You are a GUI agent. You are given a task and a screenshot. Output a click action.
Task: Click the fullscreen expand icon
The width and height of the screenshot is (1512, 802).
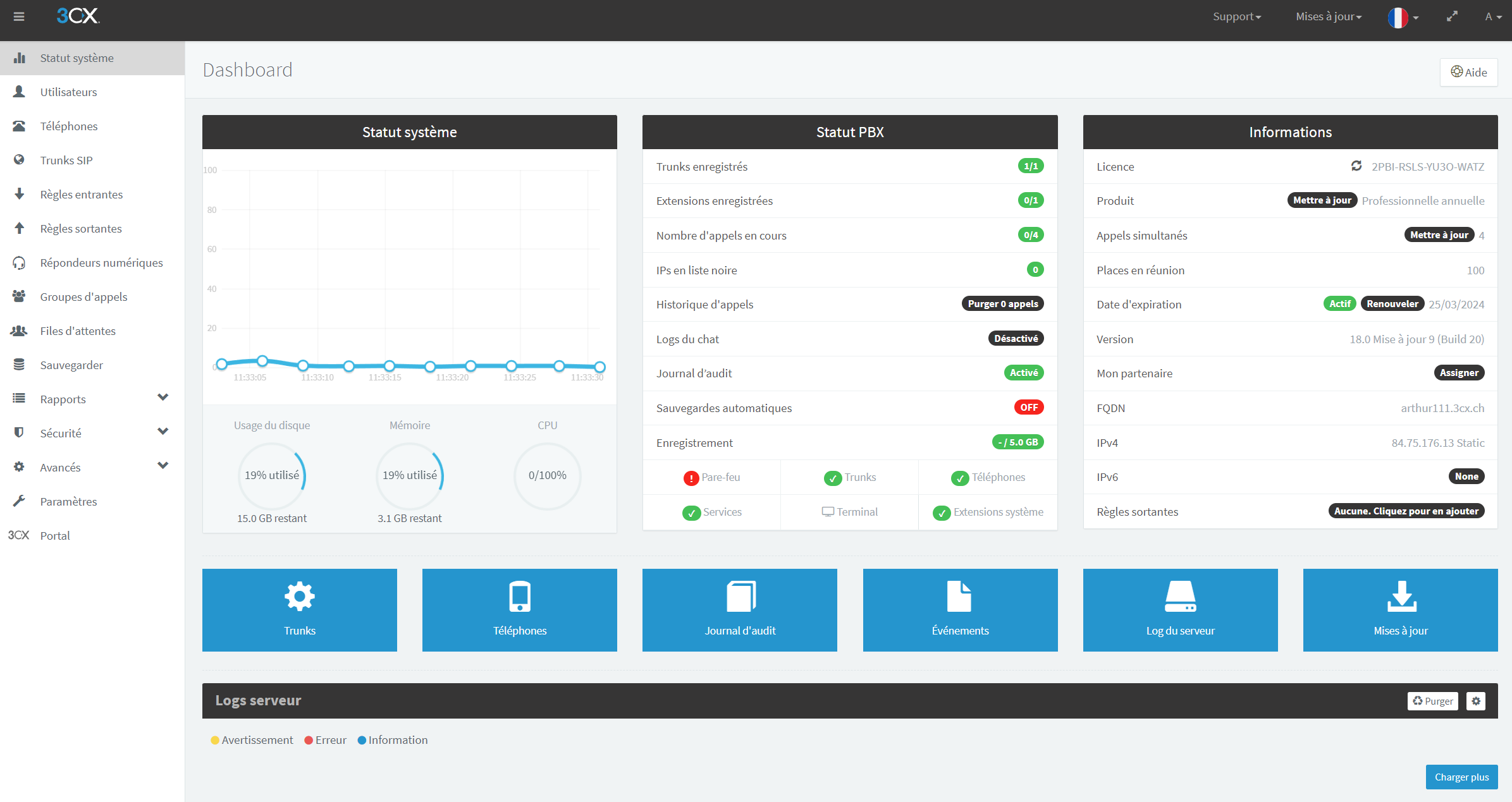(1452, 16)
